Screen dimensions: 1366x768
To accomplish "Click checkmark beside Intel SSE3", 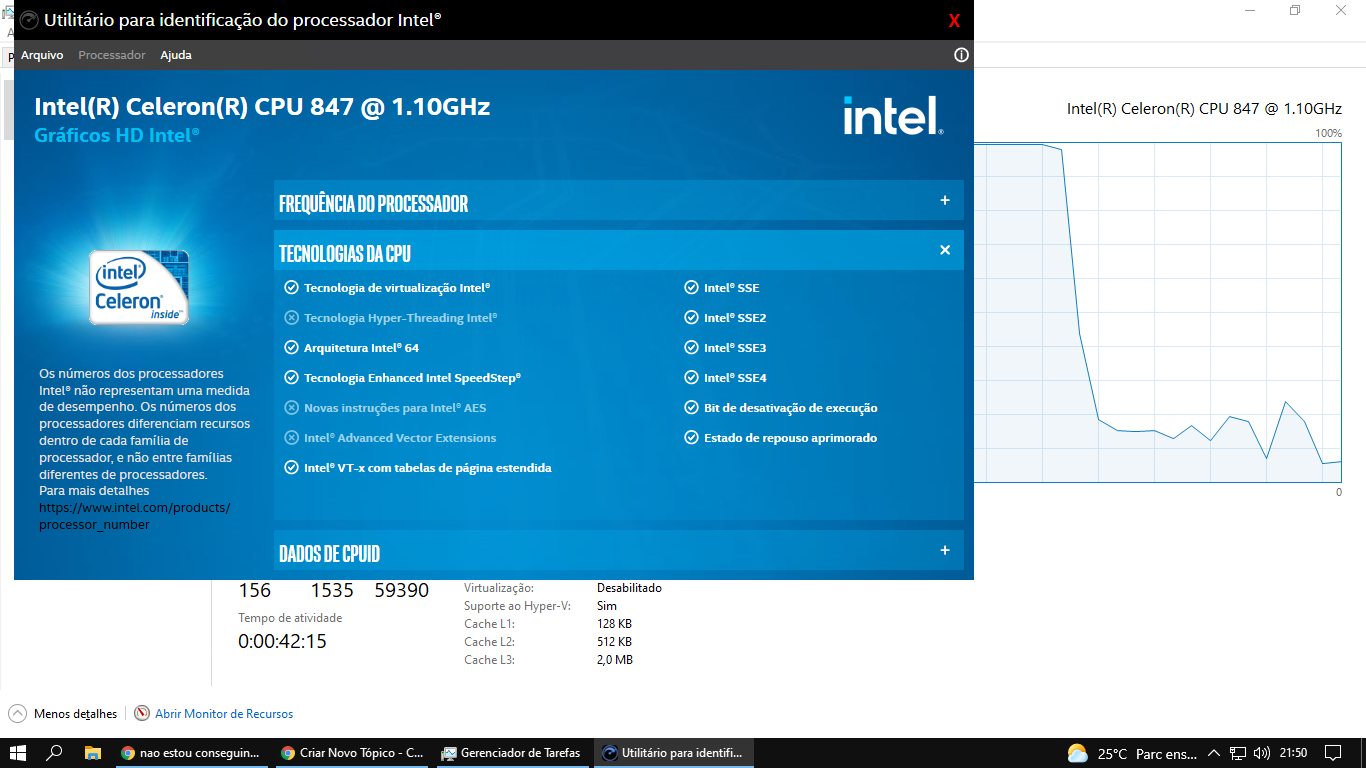I will (x=691, y=348).
